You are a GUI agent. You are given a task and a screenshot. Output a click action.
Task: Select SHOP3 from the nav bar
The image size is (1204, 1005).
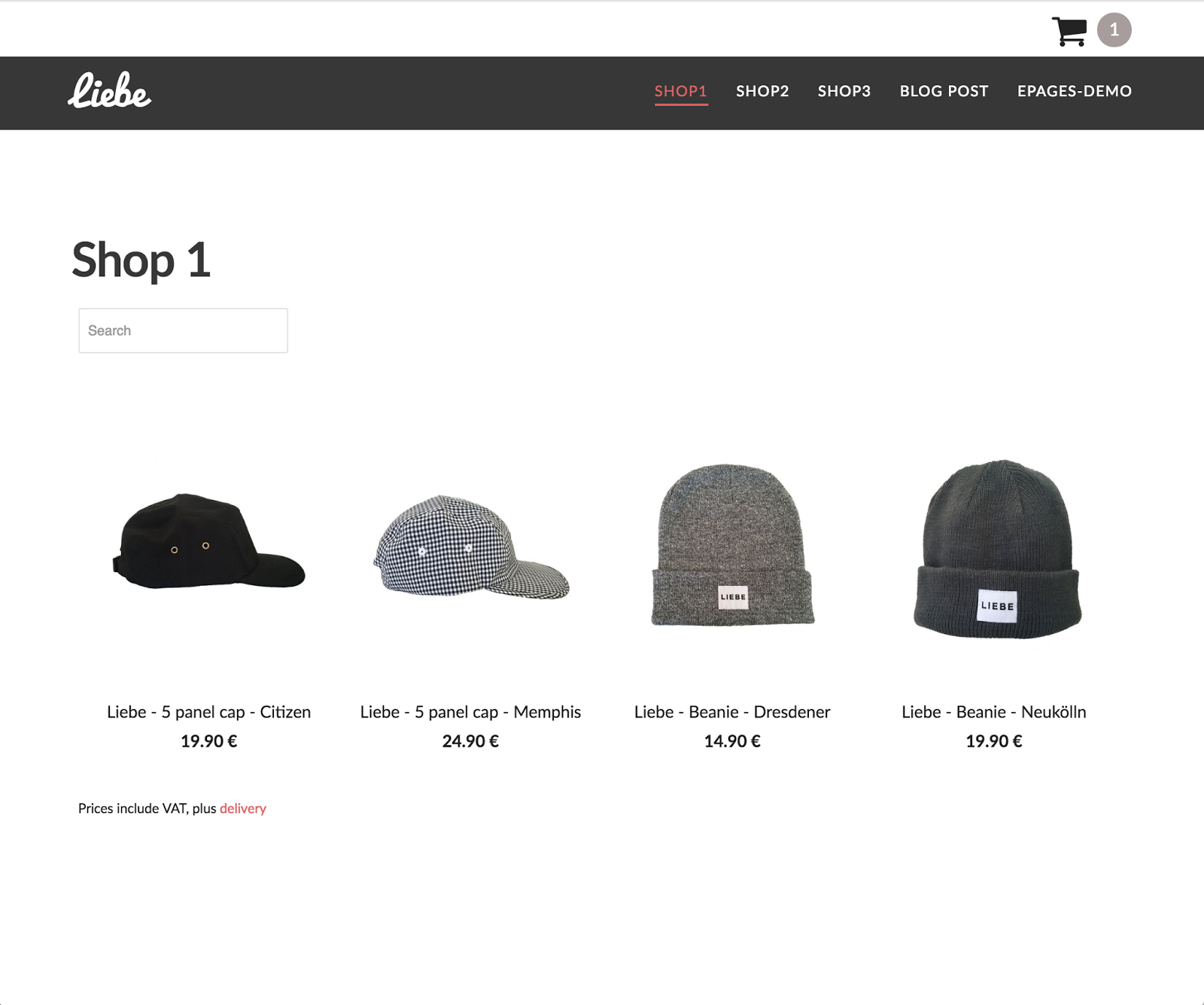844,91
